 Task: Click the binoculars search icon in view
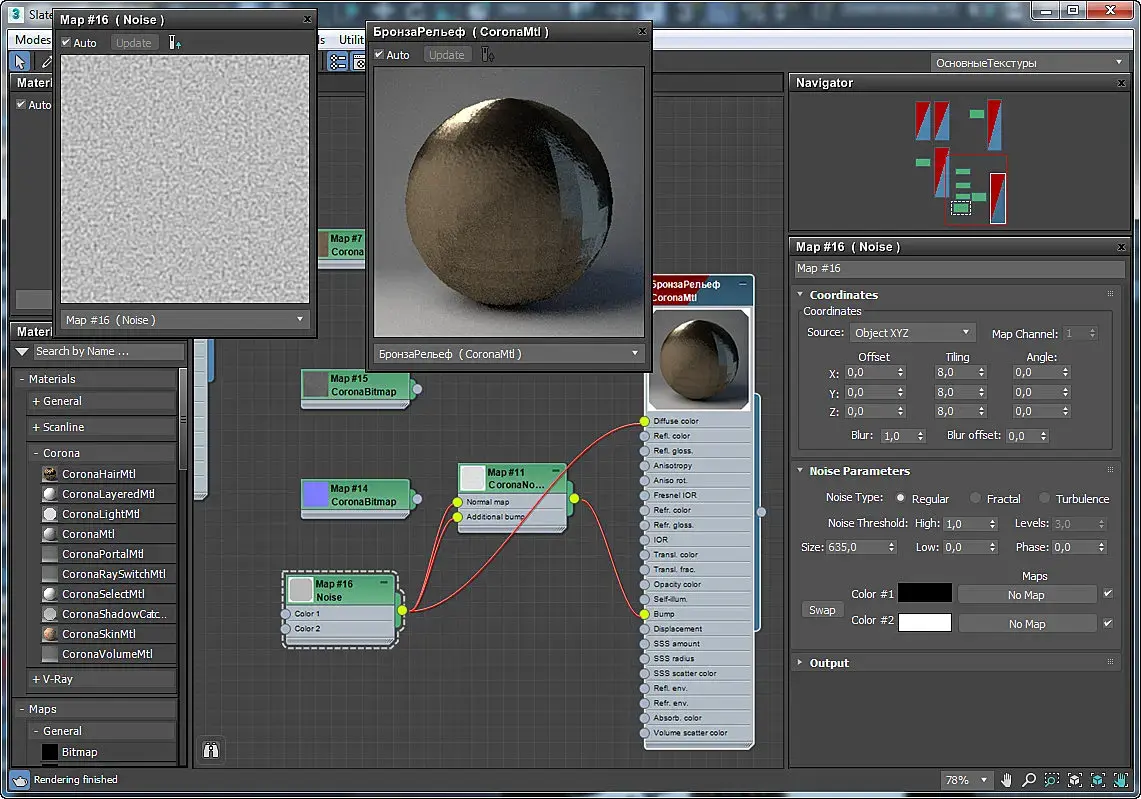(x=211, y=750)
